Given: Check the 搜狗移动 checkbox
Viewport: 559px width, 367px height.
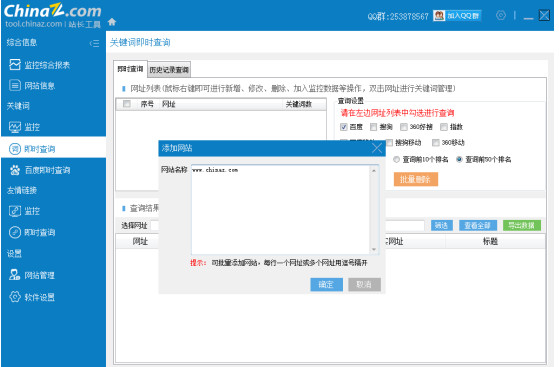Looking at the screenshot, I should point(389,143).
